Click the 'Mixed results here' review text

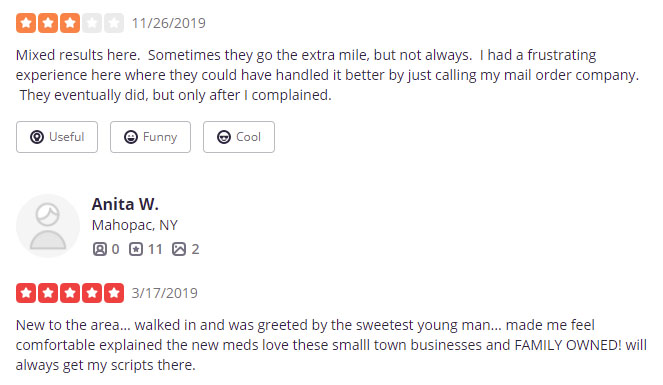(x=328, y=75)
